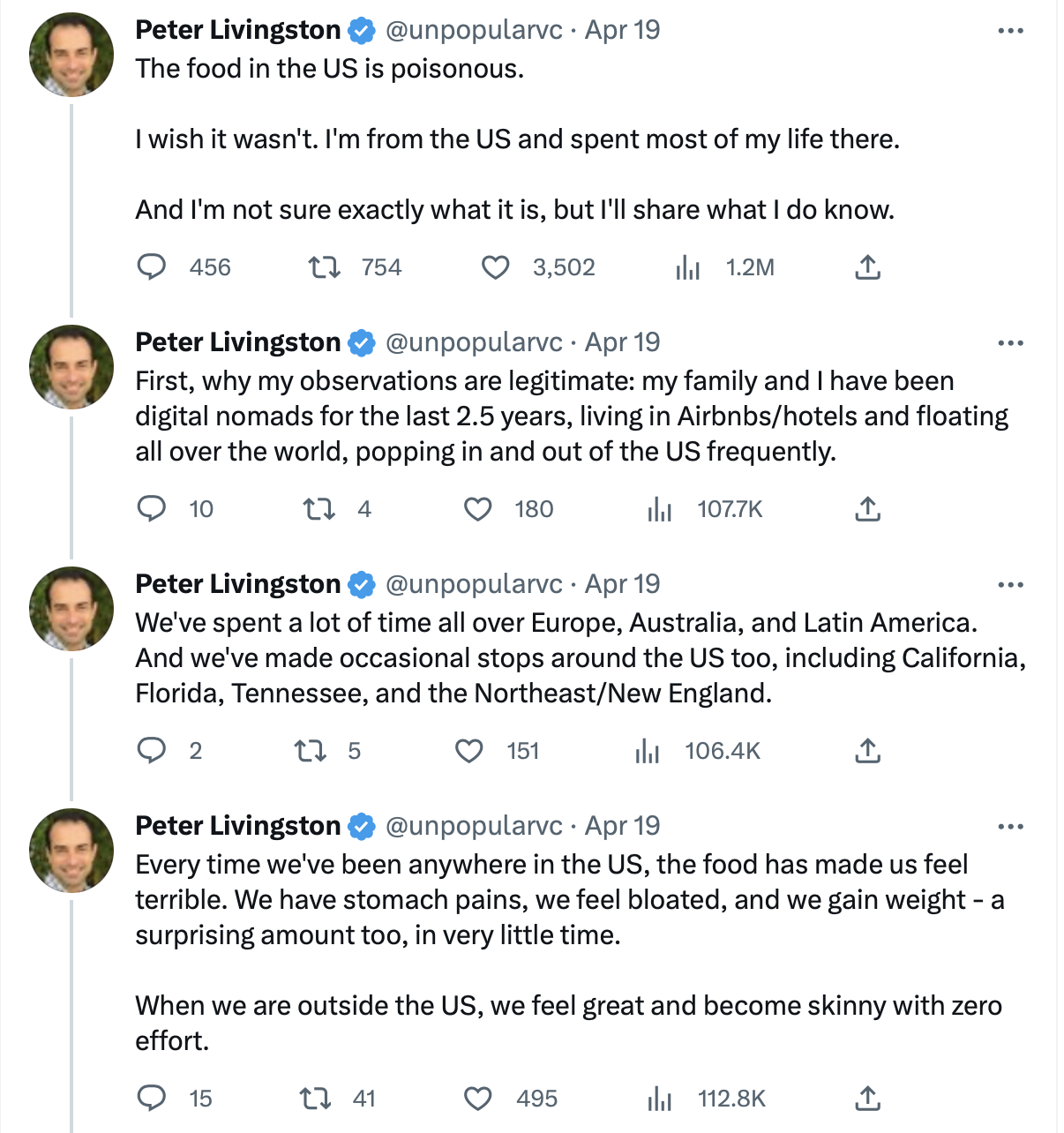Share the digital nomads tweet

(x=868, y=508)
